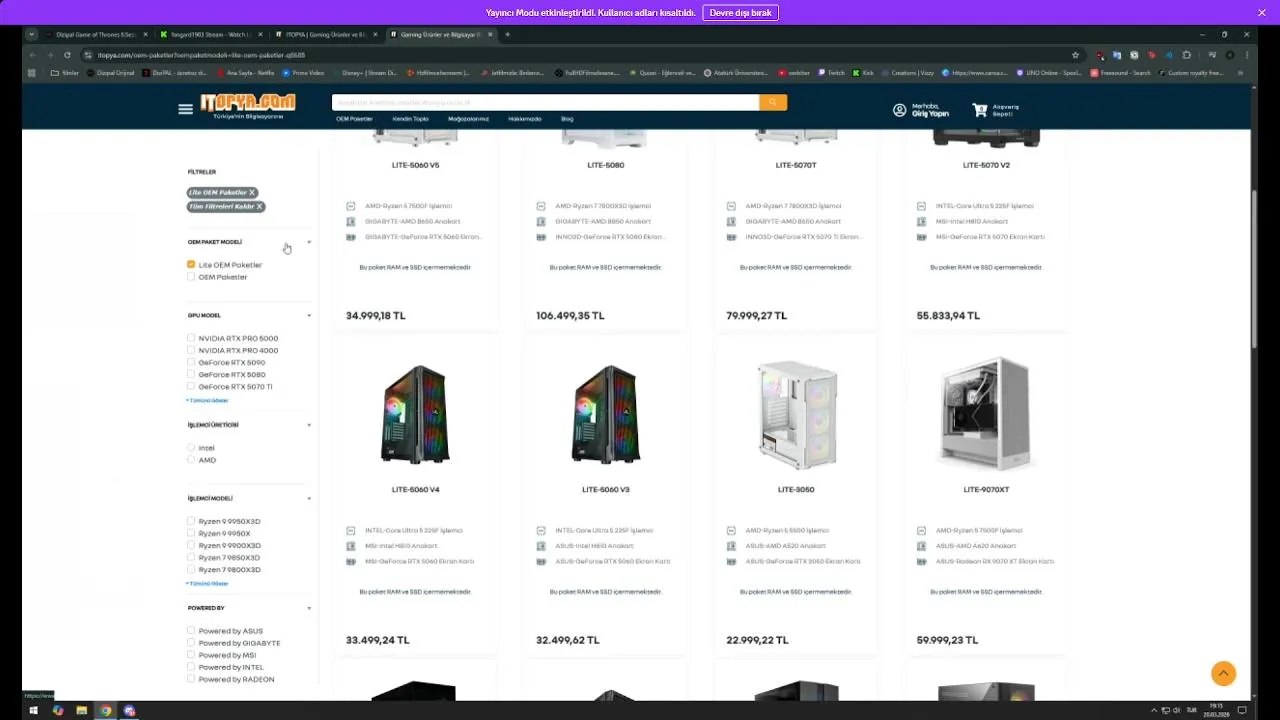
Task: Select the Intel processor manufacturer option
Action: coord(191,448)
